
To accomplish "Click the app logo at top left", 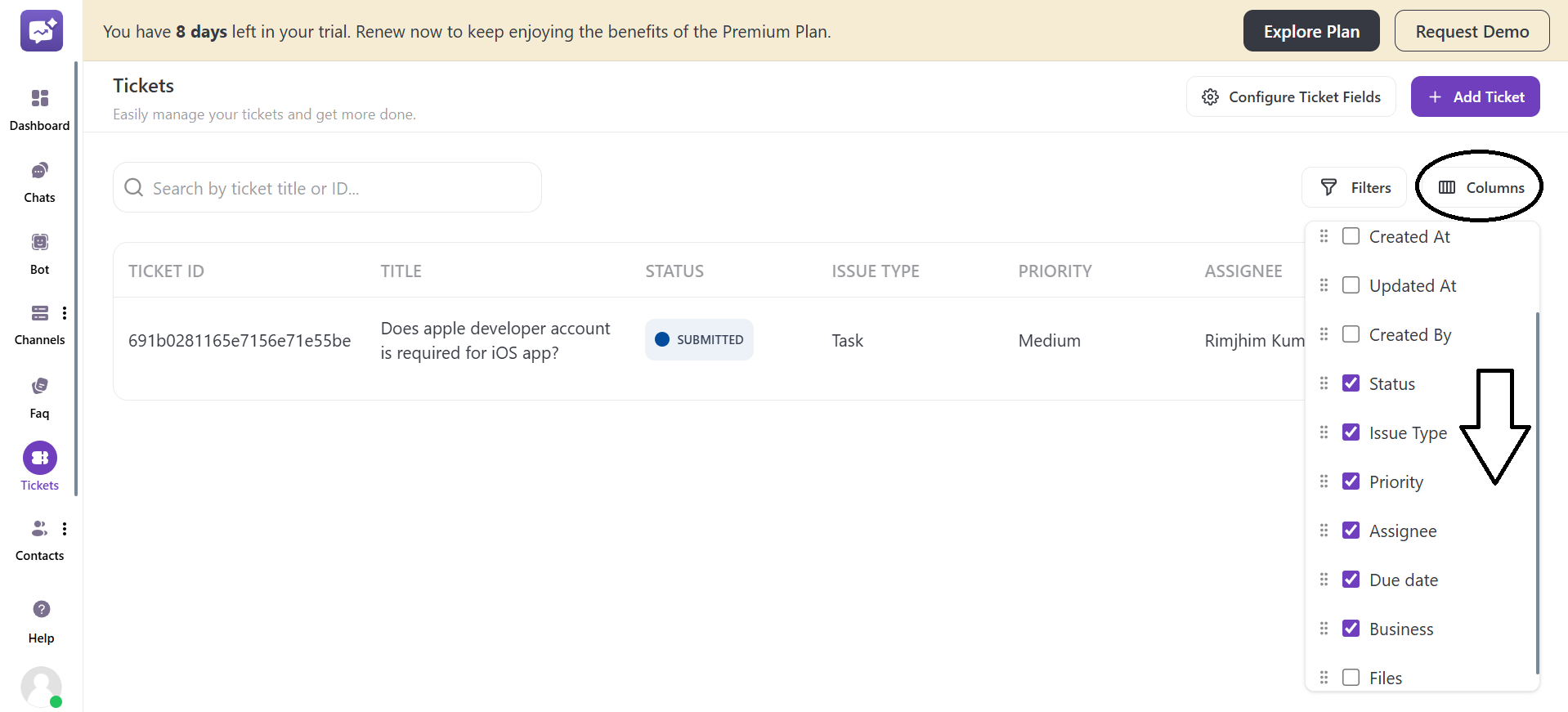I will tap(42, 31).
